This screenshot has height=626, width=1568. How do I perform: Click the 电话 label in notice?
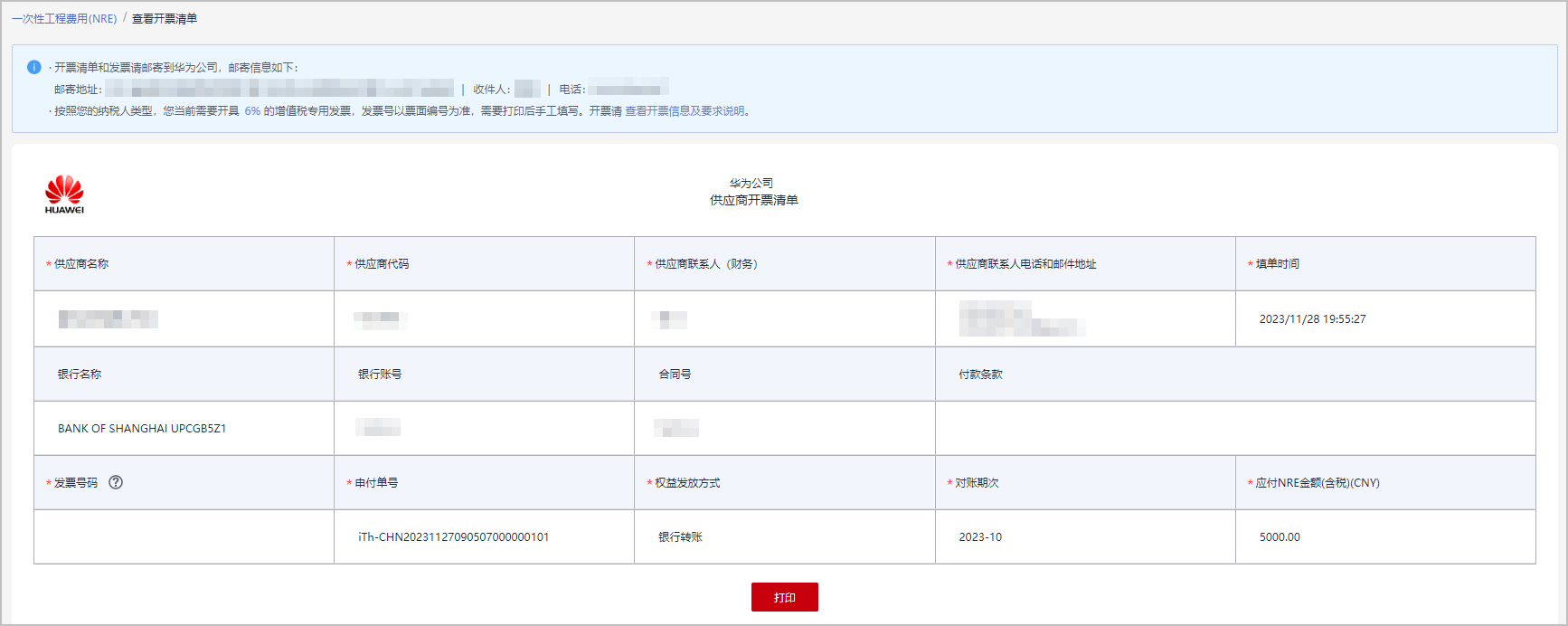[571, 90]
